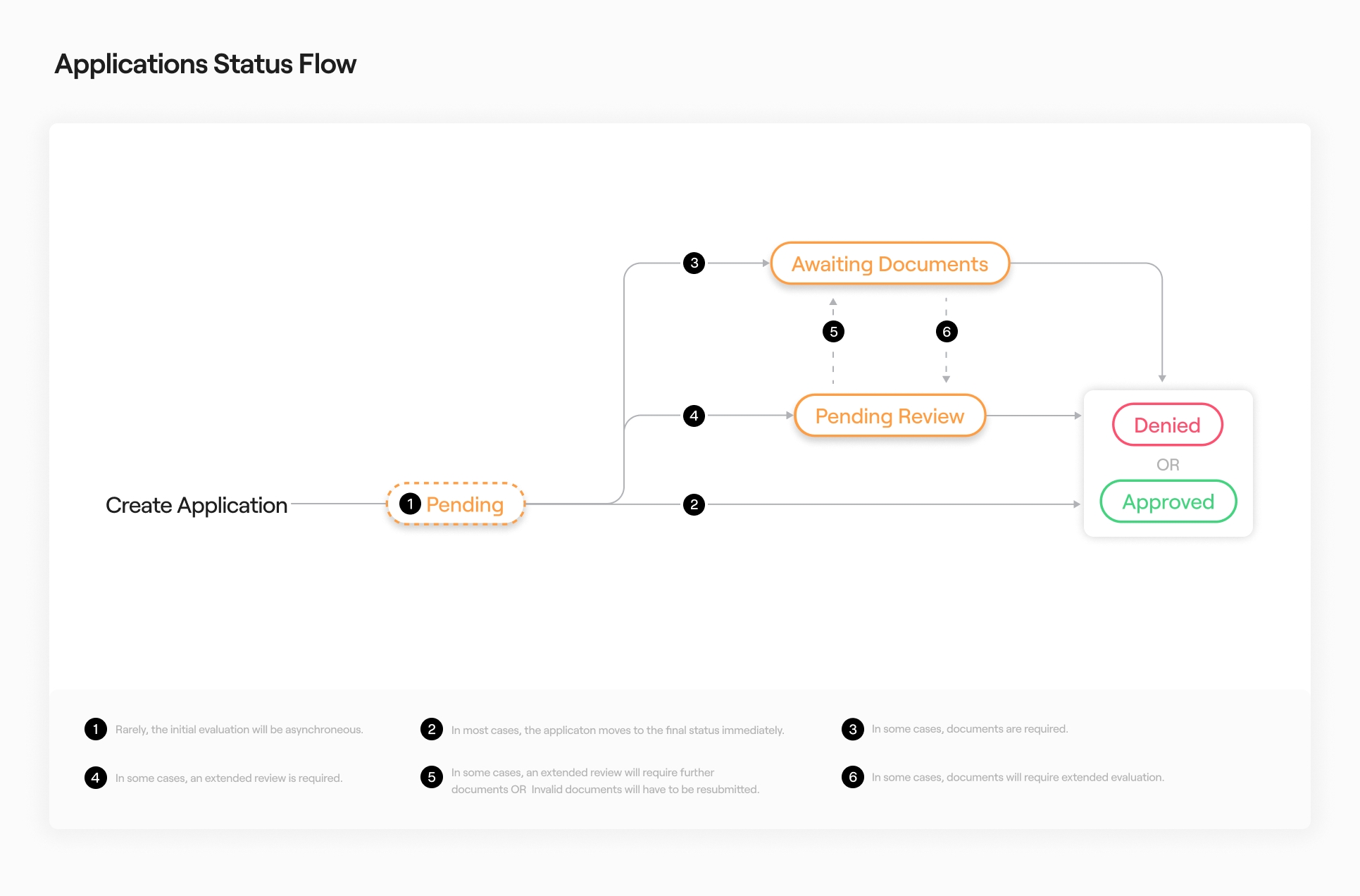Select the Awaiting Documents status pill

(890, 263)
